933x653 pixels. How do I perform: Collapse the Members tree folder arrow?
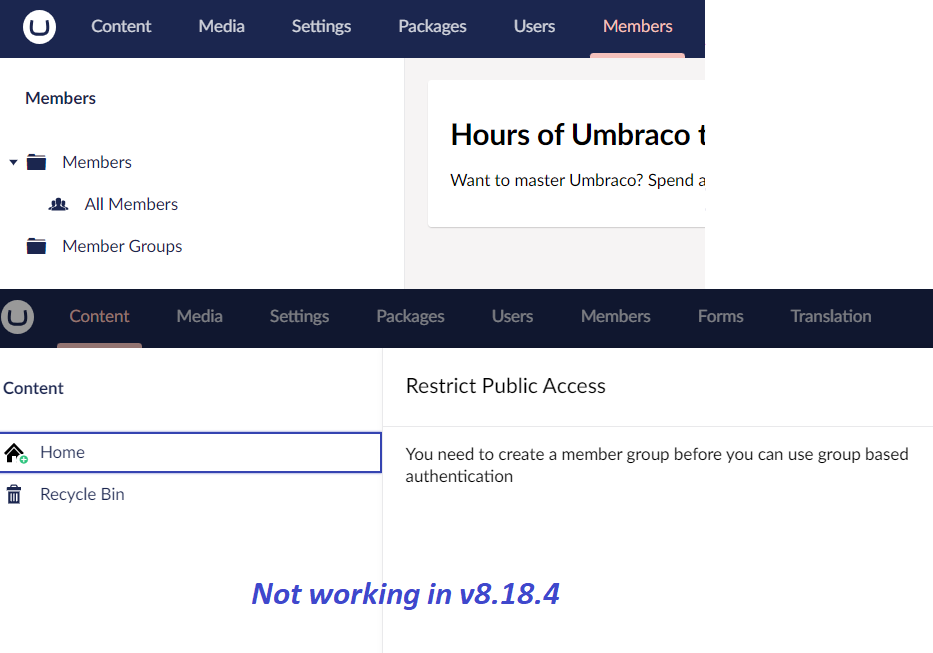pos(13,162)
